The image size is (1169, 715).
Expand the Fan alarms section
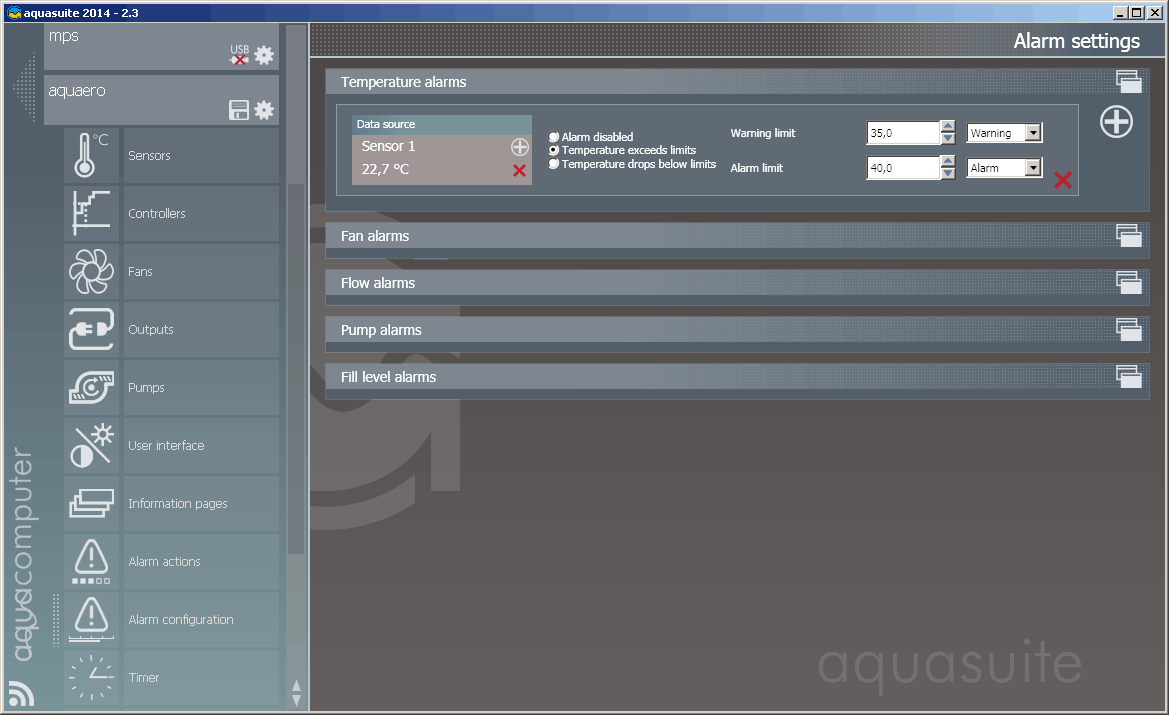1129,236
